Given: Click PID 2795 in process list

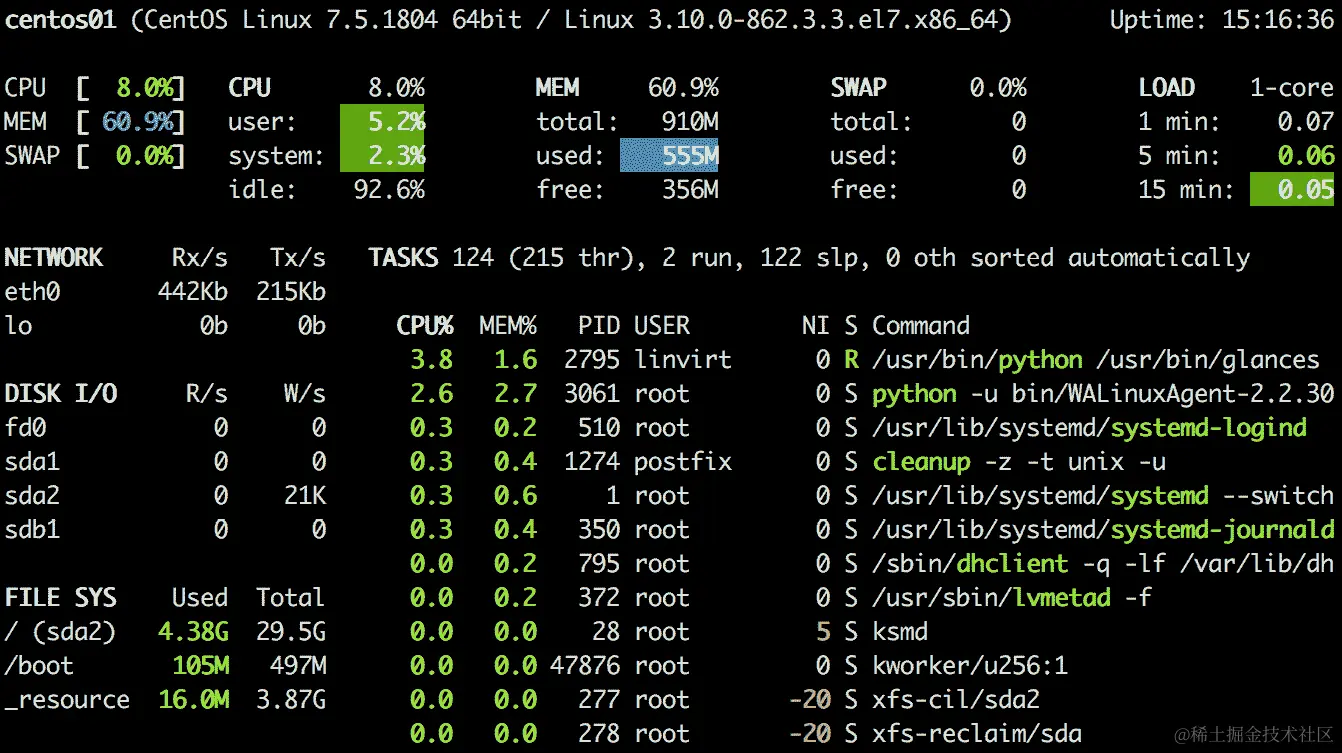Looking at the screenshot, I should click(x=592, y=360).
